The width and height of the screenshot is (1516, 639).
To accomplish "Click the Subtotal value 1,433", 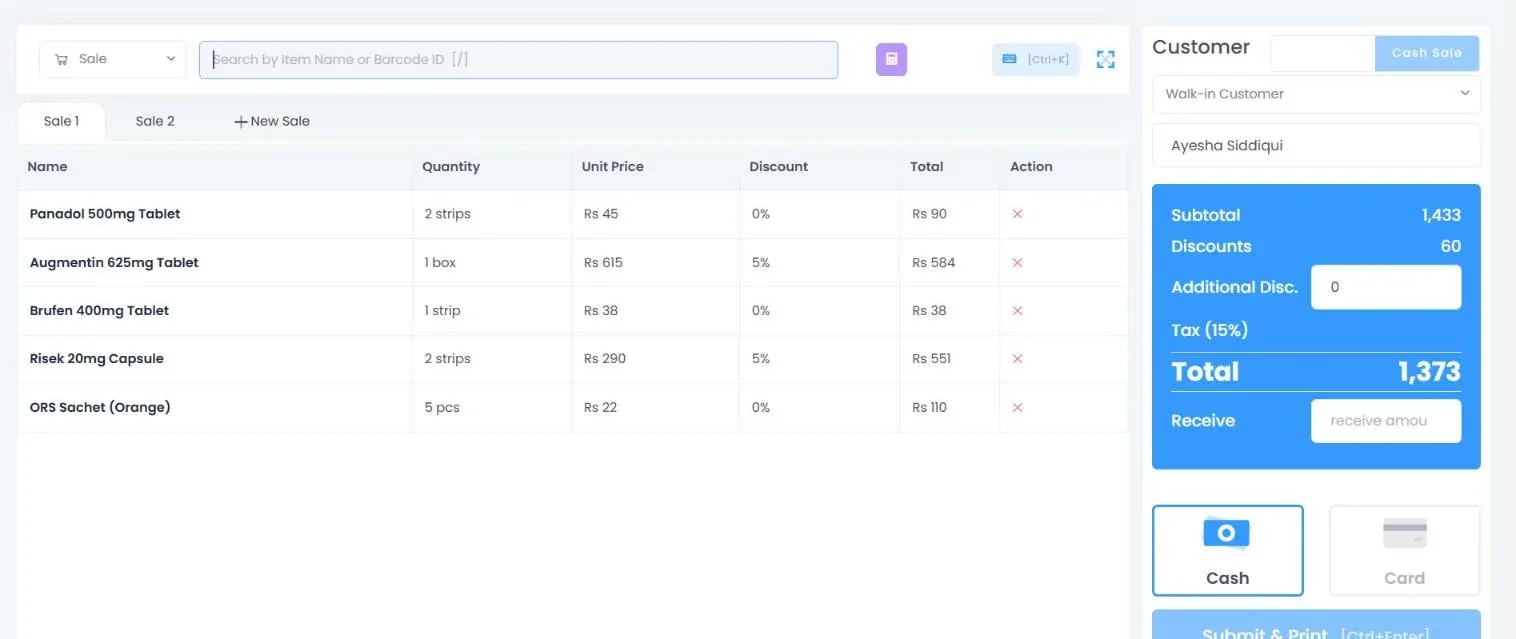I will click(1441, 215).
